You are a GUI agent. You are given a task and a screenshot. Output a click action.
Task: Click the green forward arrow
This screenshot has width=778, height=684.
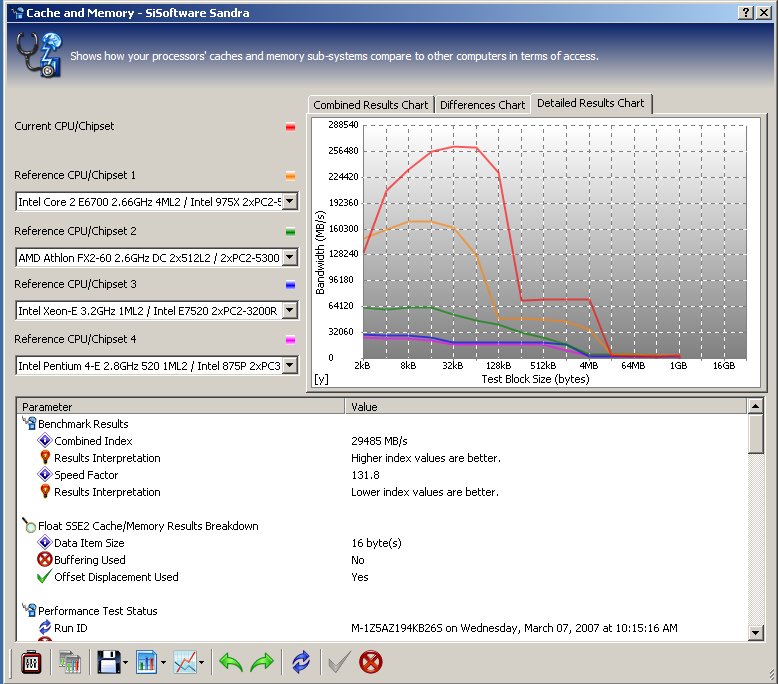point(262,662)
